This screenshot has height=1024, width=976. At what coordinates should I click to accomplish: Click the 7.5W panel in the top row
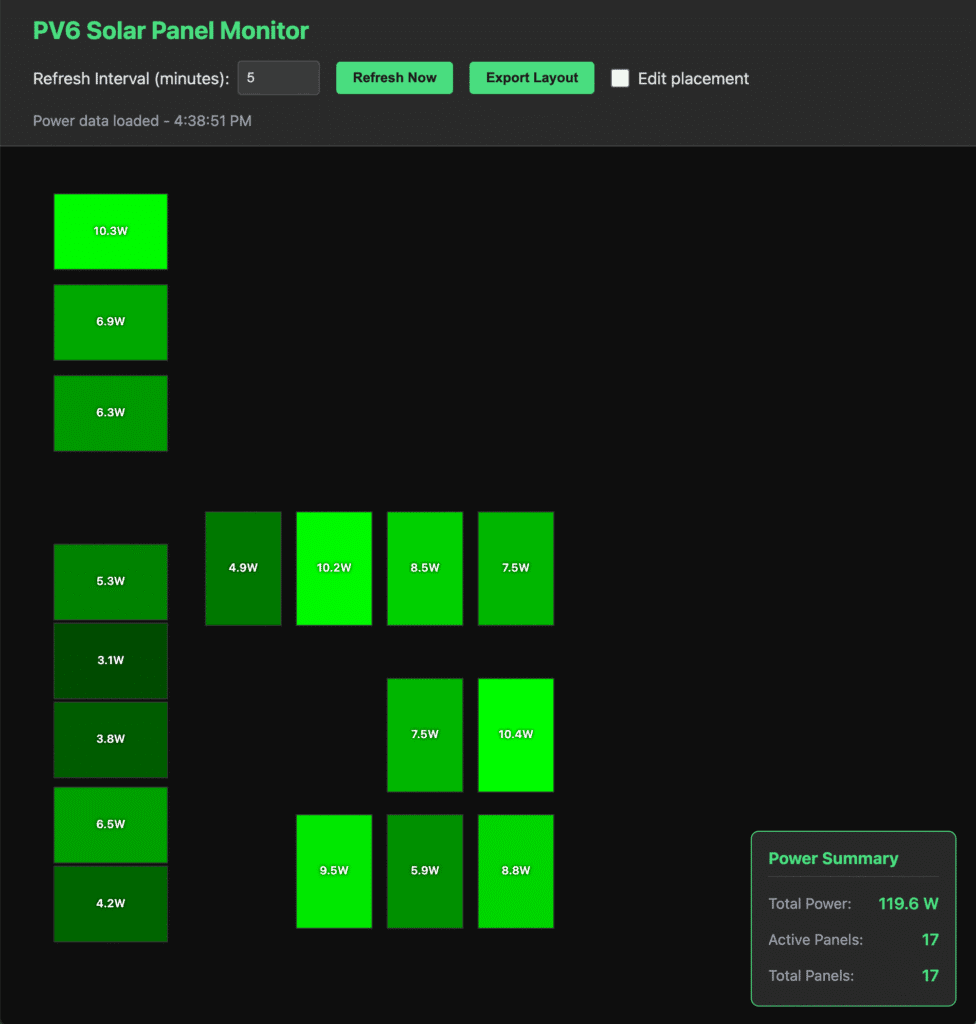pos(515,568)
